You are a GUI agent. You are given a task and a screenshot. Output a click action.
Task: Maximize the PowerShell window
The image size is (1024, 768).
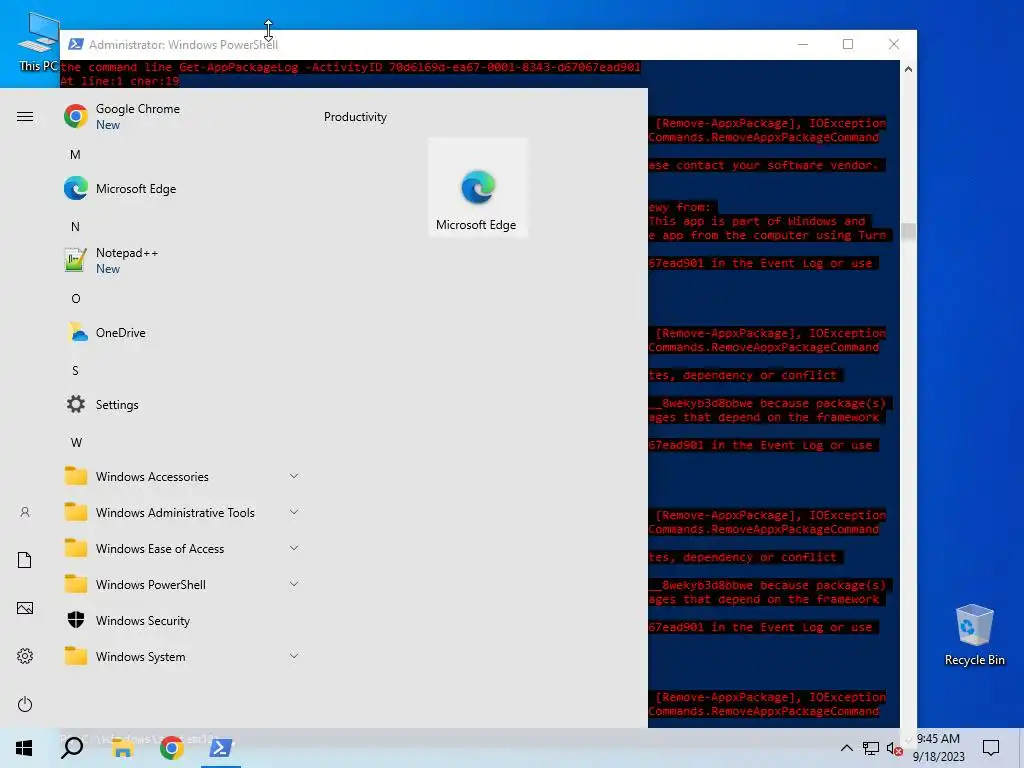848,44
